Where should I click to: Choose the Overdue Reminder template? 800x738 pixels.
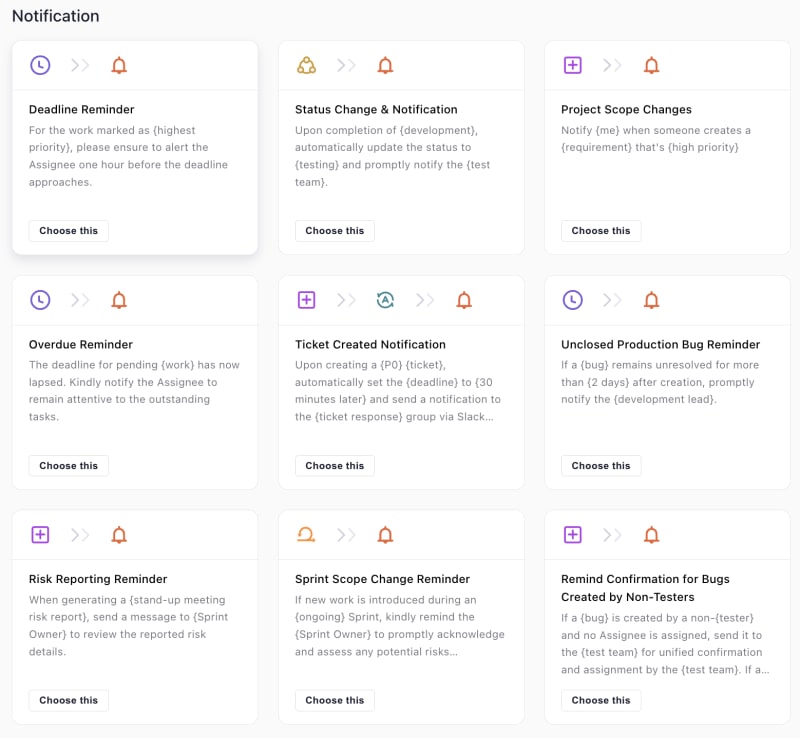click(x=68, y=465)
